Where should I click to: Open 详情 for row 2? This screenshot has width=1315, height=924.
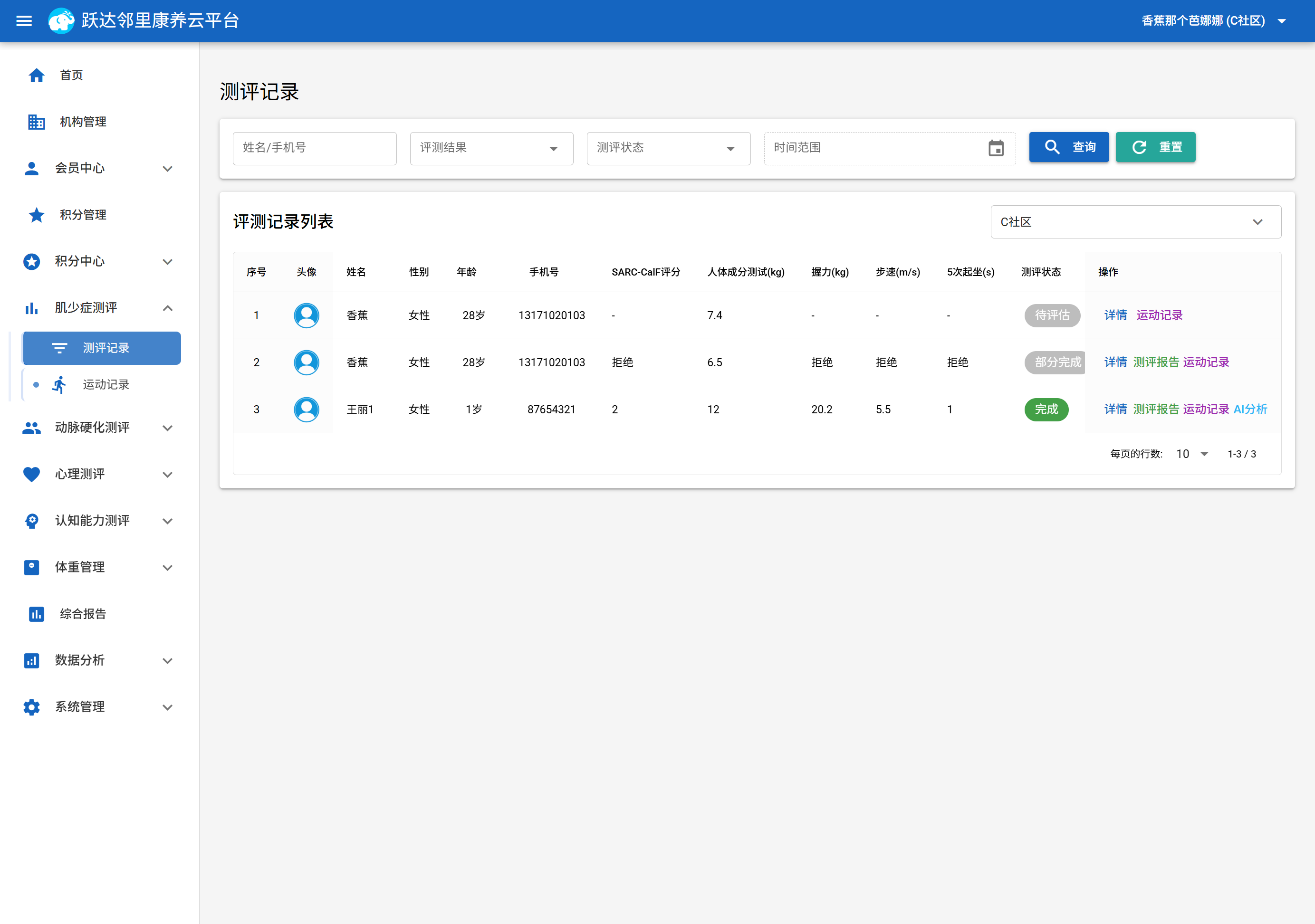pyautogui.click(x=1116, y=362)
